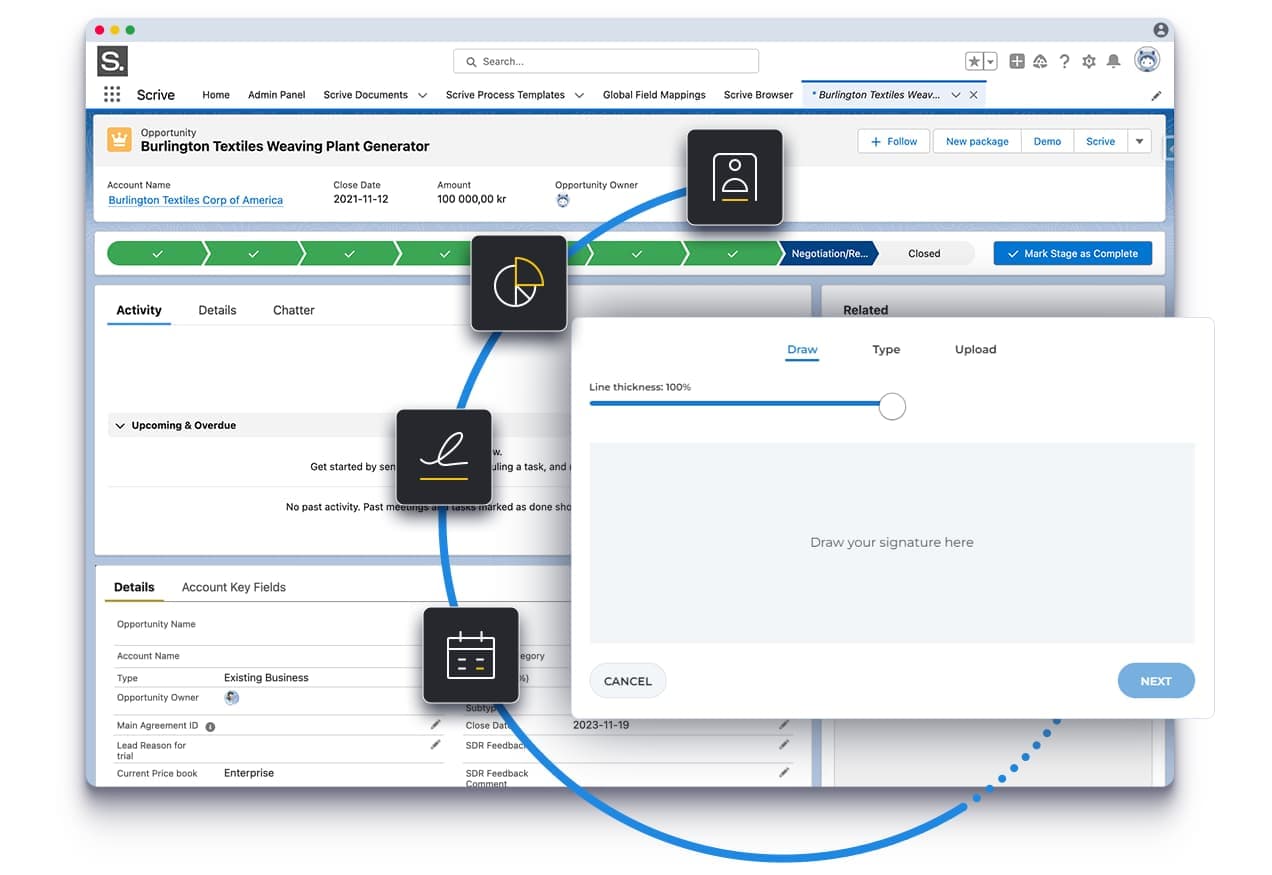
Task: Click the pie chart overlay icon
Action: click(518, 283)
